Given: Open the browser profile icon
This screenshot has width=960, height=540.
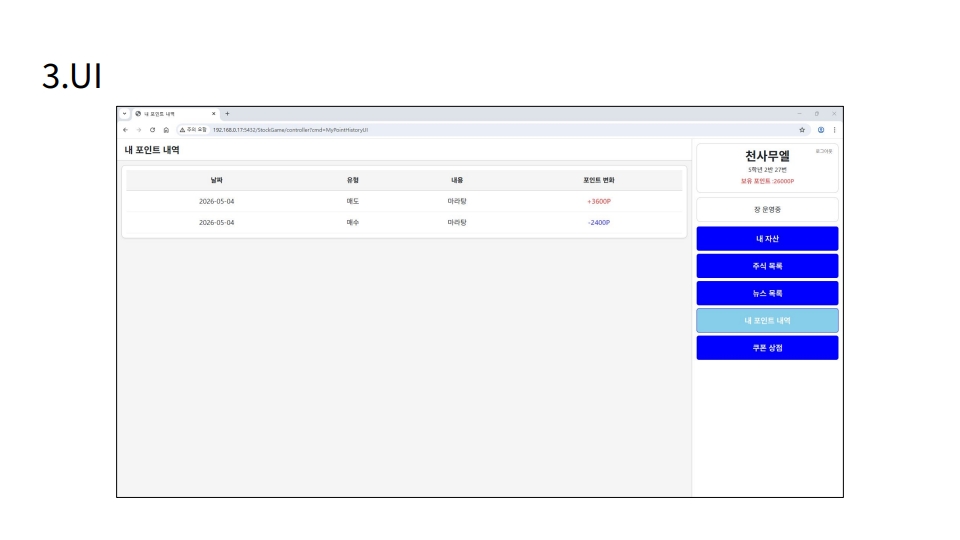Looking at the screenshot, I should point(821,130).
